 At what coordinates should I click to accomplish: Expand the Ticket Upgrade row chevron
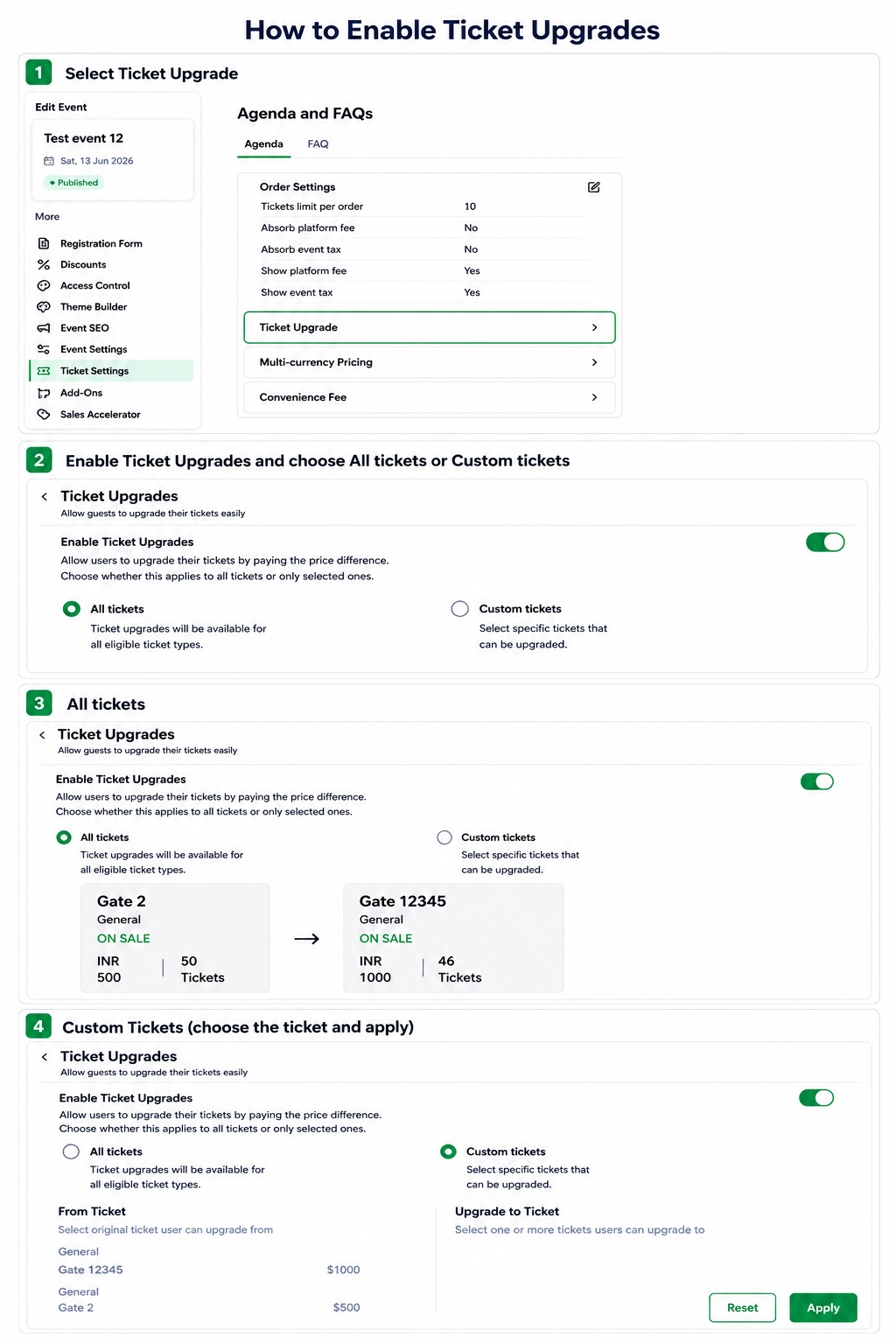coord(595,327)
